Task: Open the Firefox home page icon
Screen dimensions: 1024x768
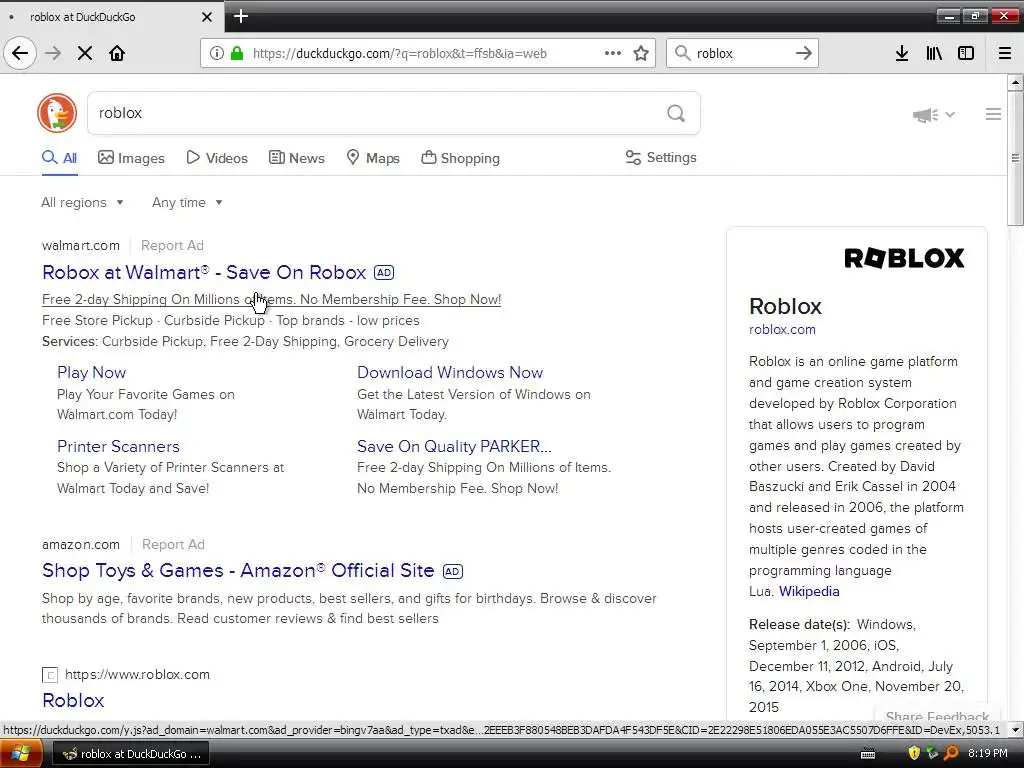Action: pyautogui.click(x=117, y=53)
